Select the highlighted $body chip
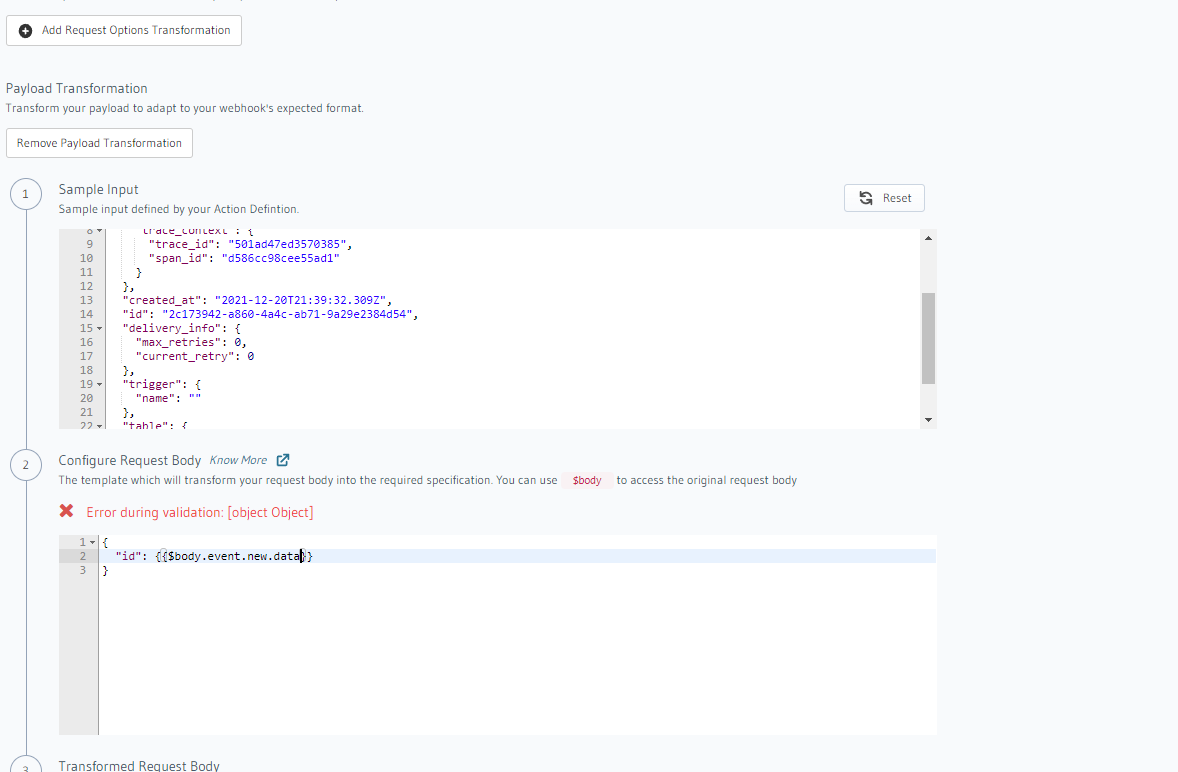Viewport: 1178px width, 772px height. point(587,480)
